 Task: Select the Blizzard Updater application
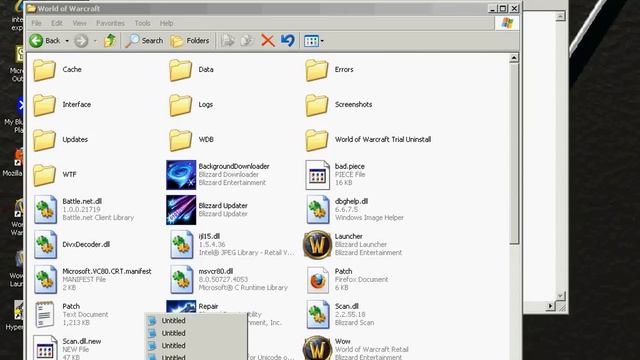pyautogui.click(x=207, y=210)
